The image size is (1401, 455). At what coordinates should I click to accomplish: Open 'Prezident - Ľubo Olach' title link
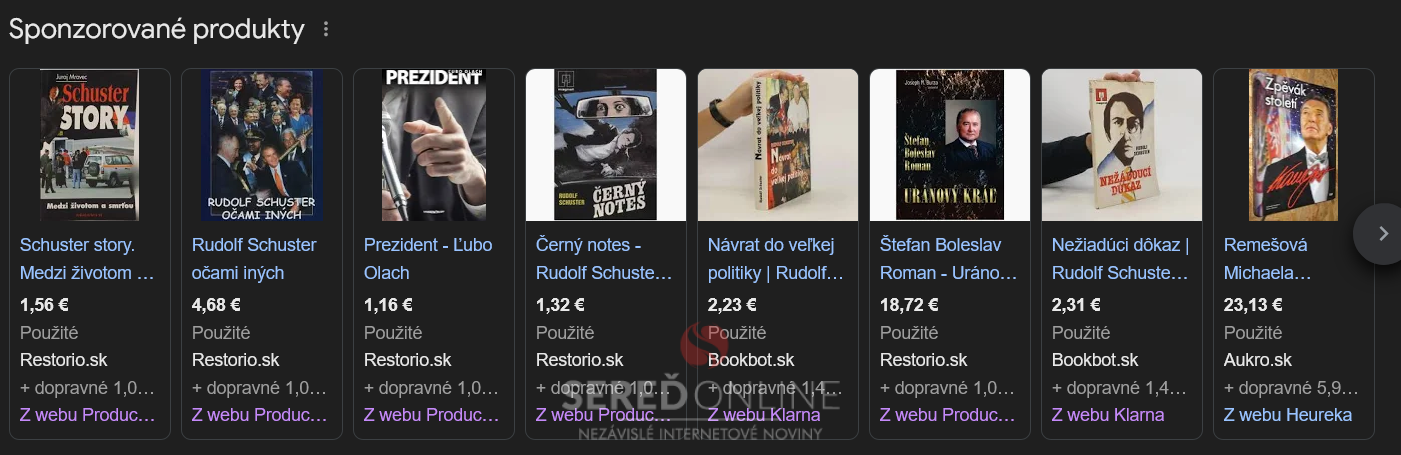point(428,259)
